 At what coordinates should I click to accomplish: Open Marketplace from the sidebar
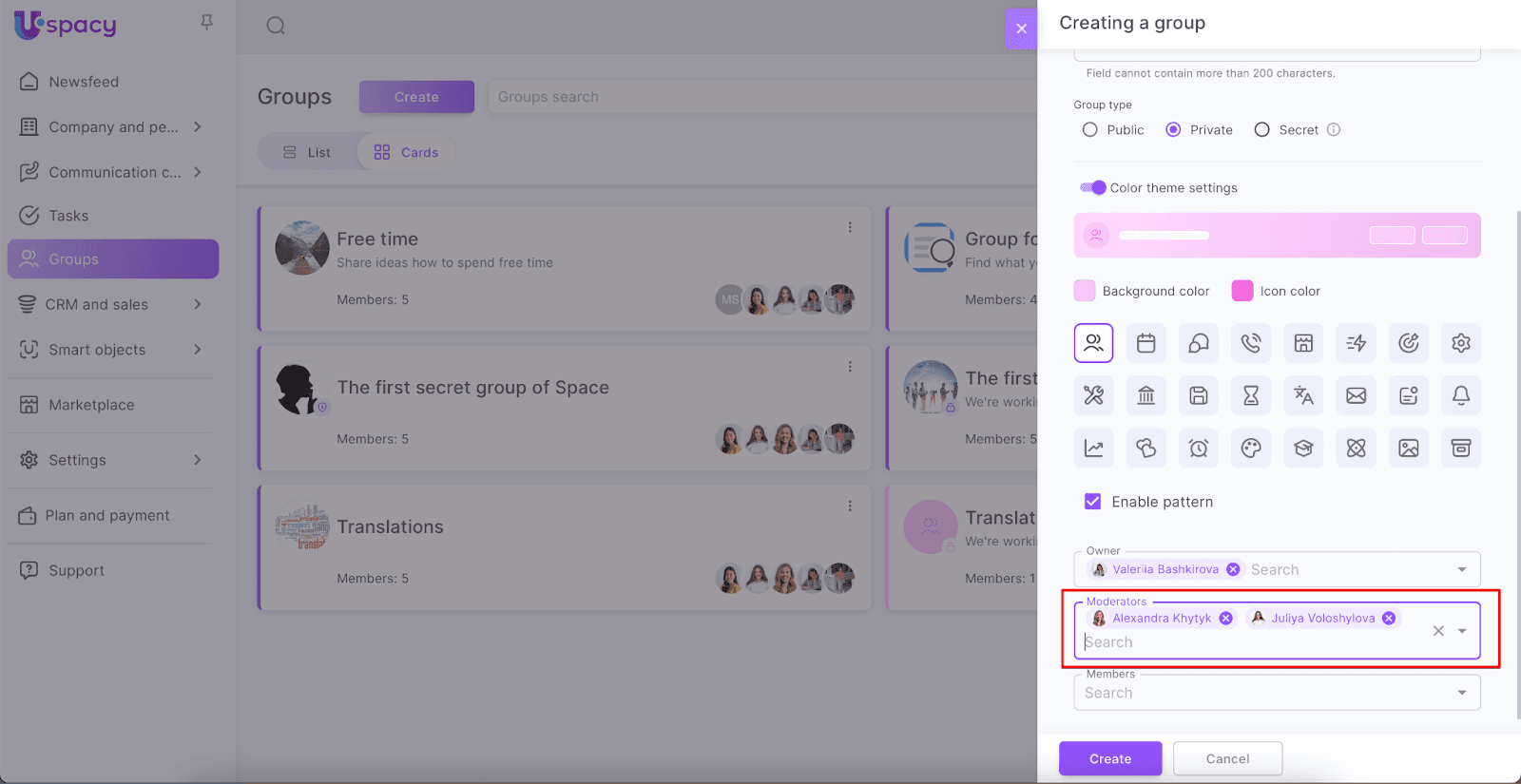pos(91,405)
